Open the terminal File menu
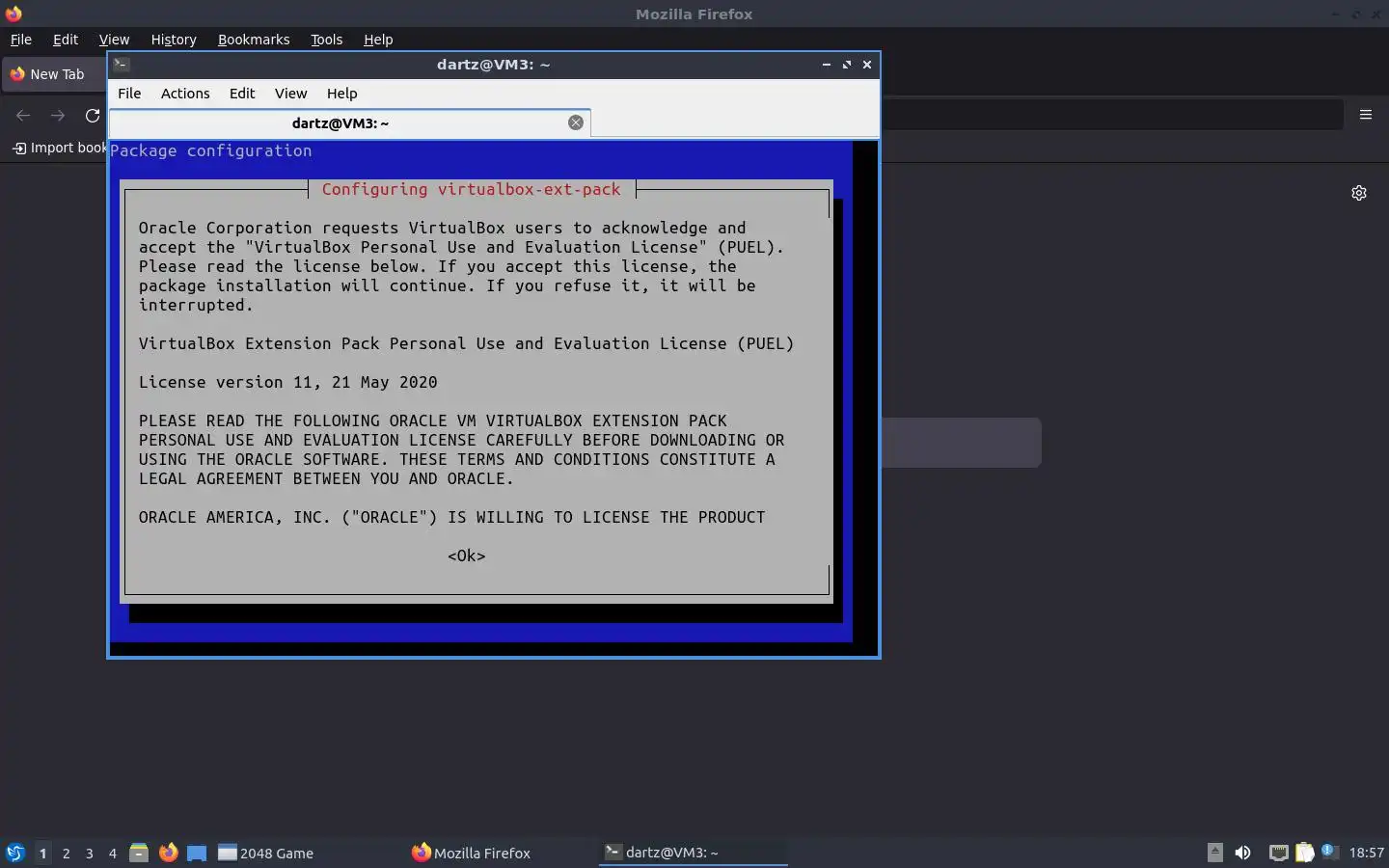1389x868 pixels. coord(129,94)
